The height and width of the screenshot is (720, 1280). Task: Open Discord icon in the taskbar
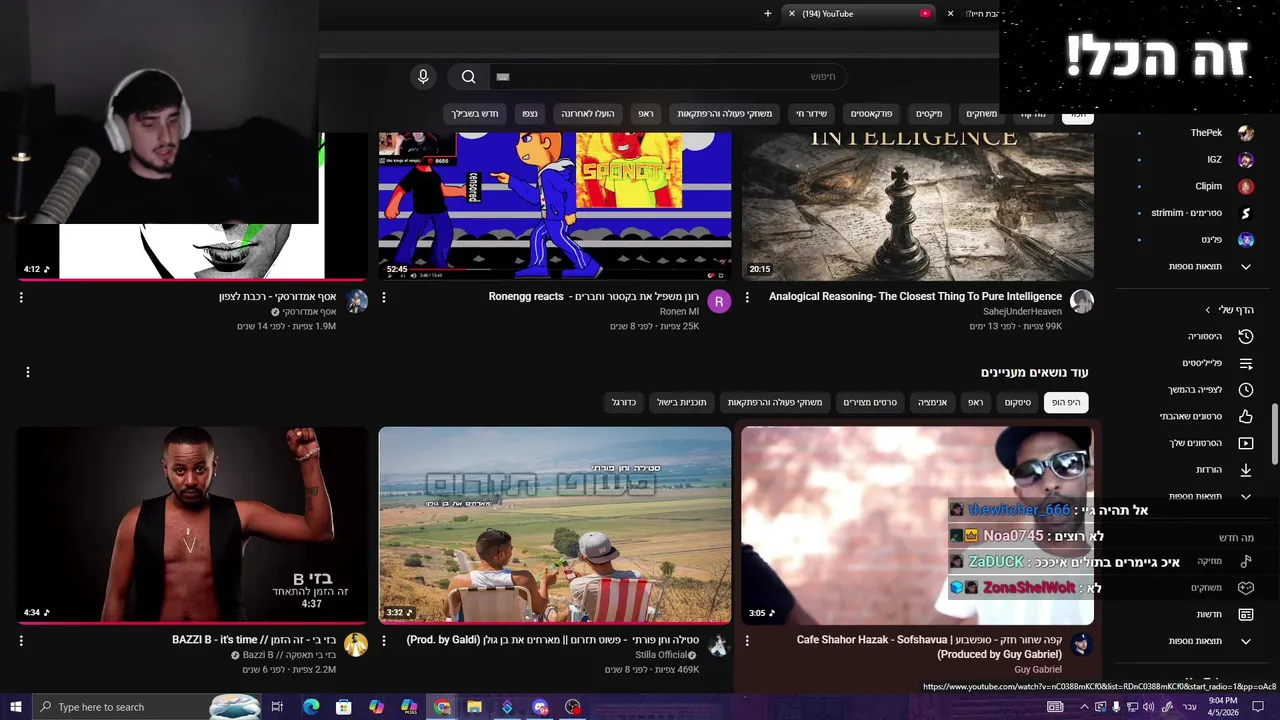click(x=540, y=707)
